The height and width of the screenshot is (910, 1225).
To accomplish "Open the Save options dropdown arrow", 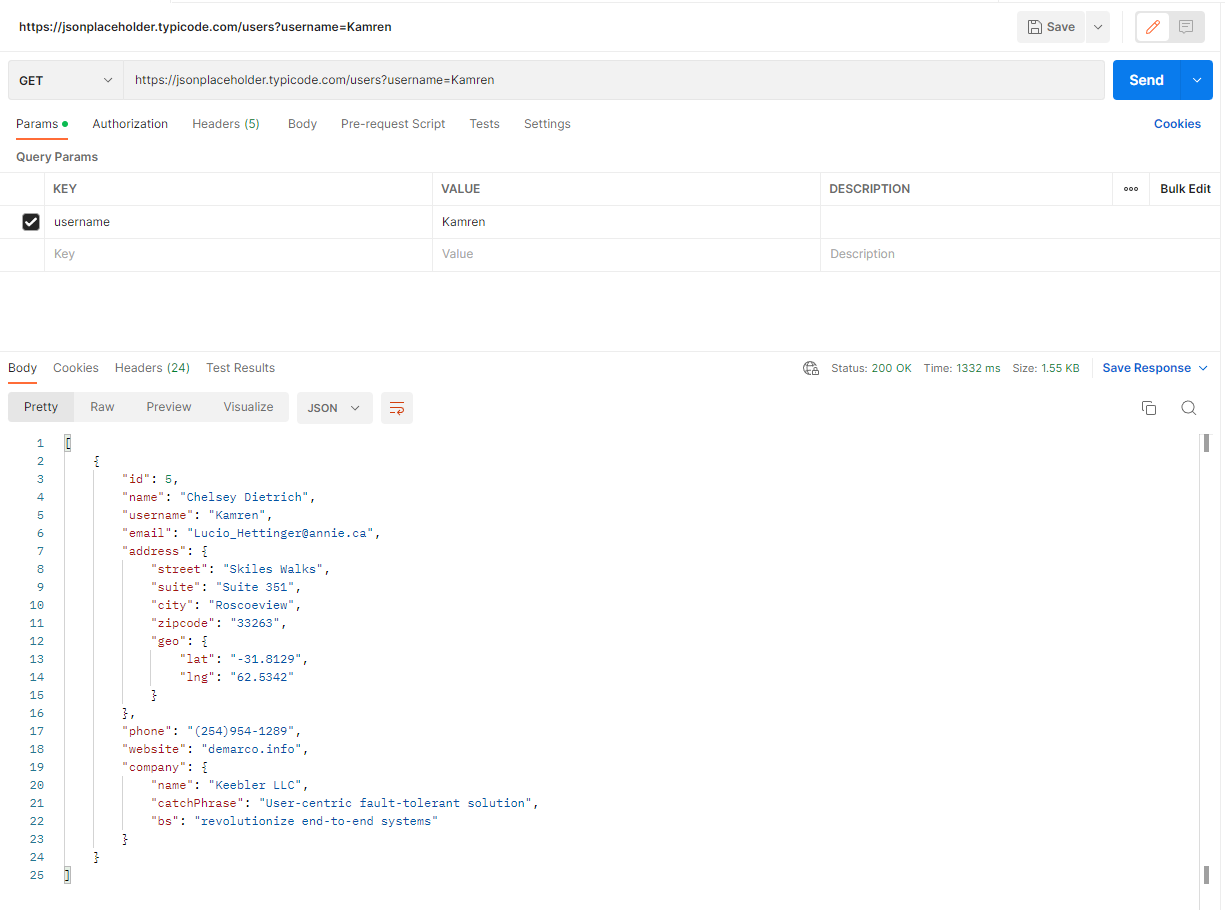I will pos(1098,27).
